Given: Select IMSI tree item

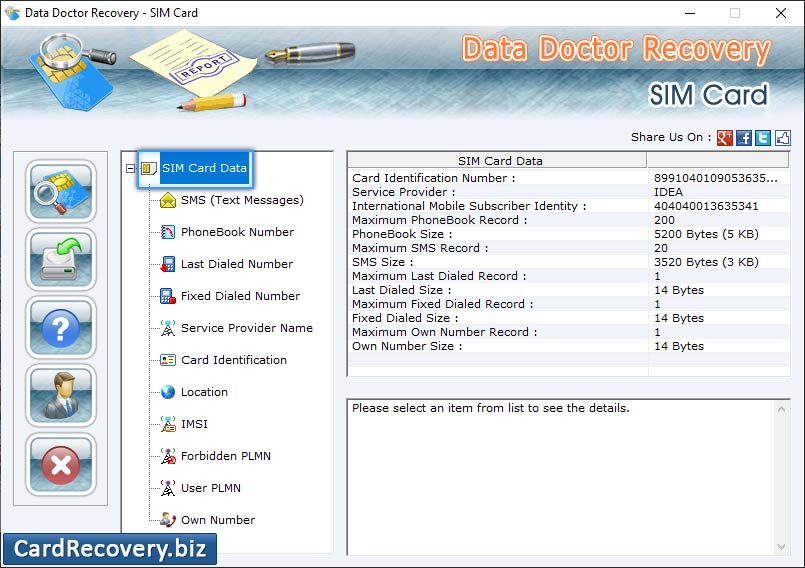Looking at the screenshot, I should (194, 424).
